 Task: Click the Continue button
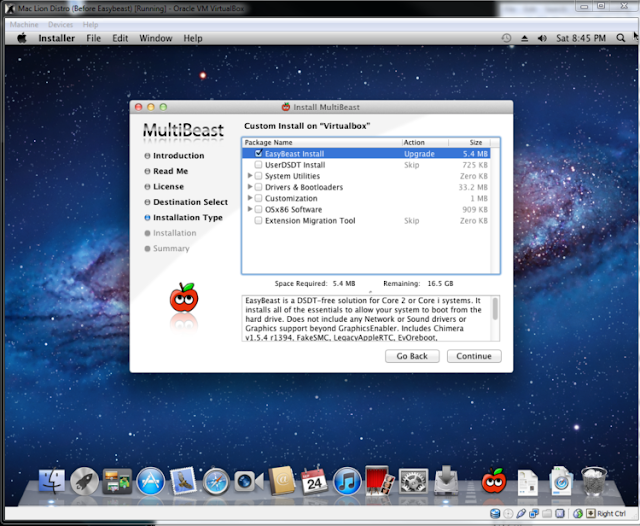[474, 356]
